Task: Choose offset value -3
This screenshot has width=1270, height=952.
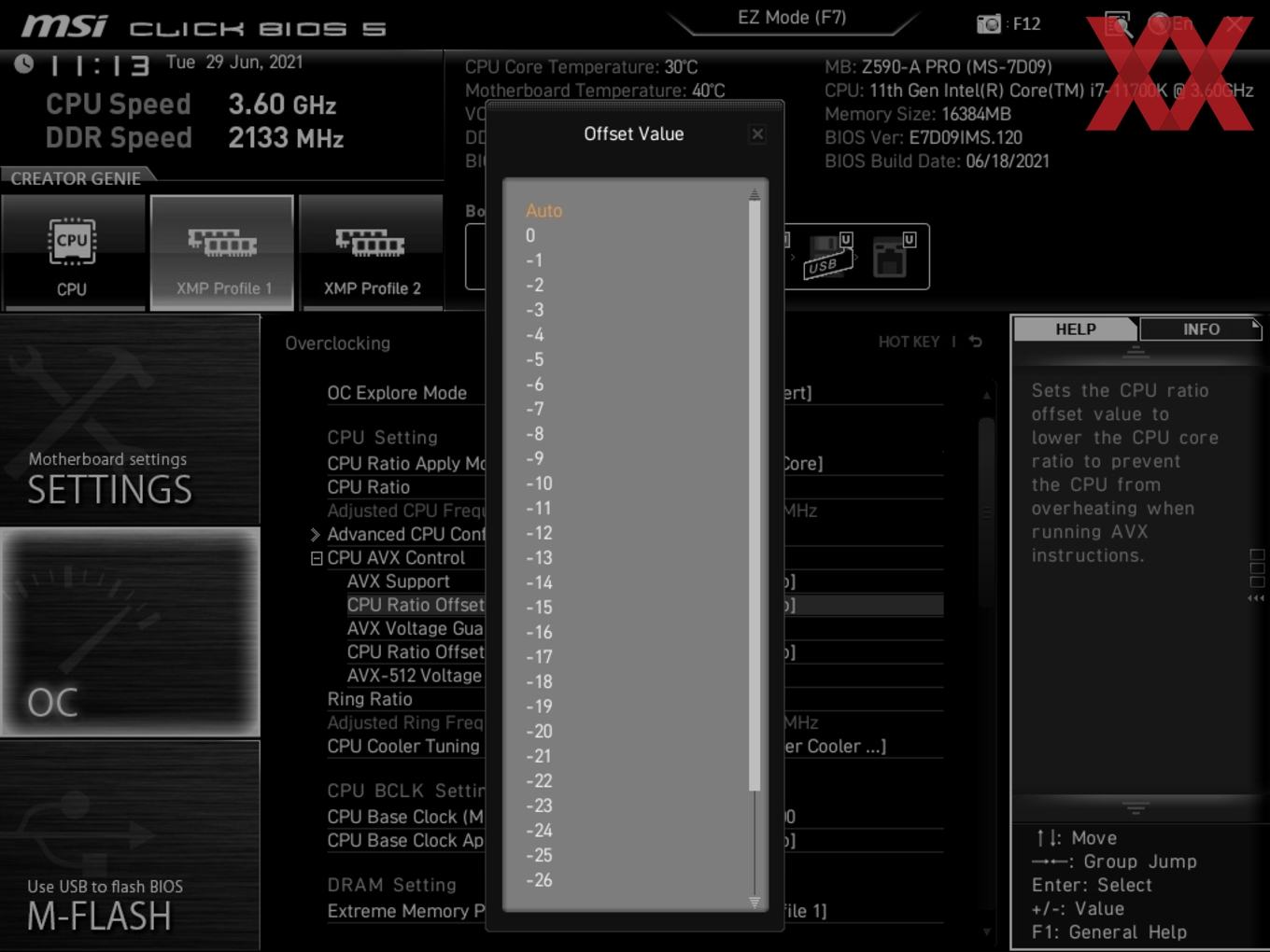Action: 534,310
